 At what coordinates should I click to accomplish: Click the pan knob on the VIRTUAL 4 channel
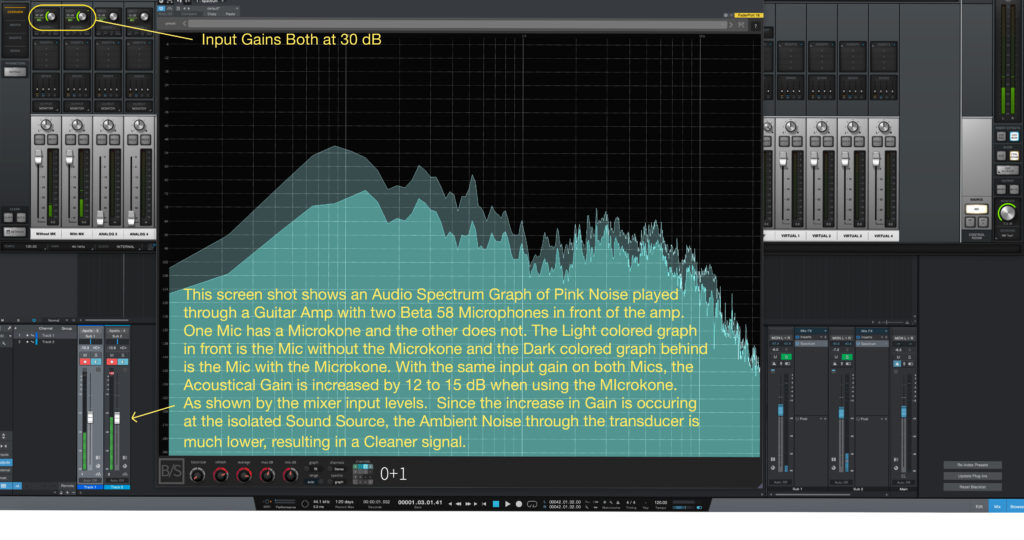(884, 127)
